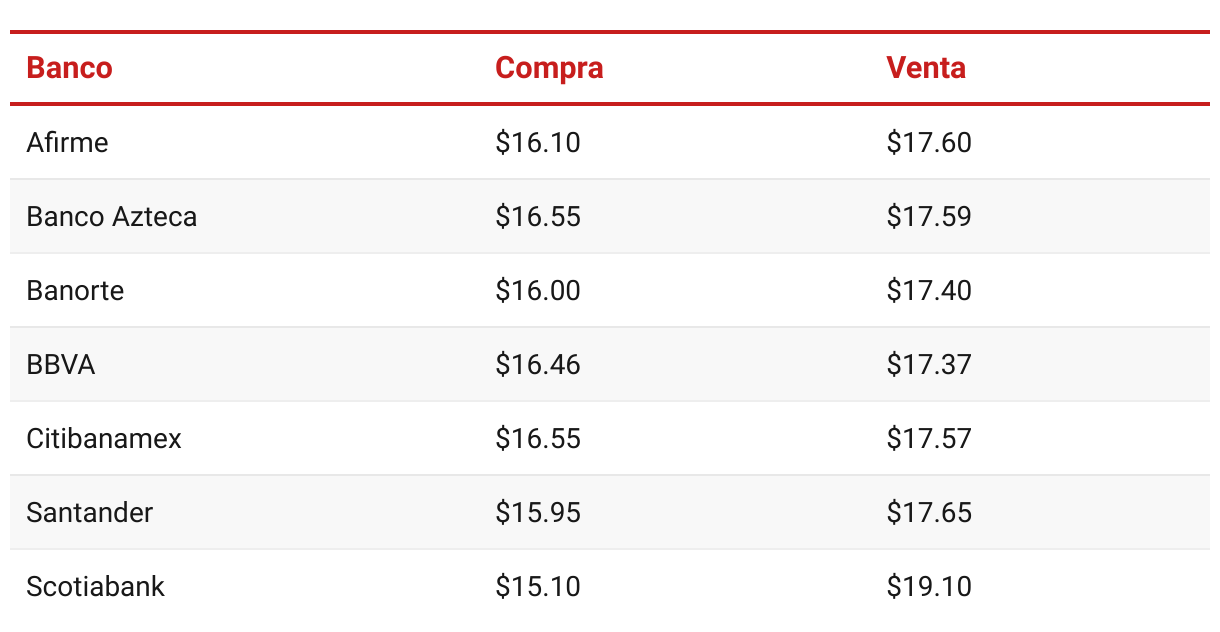Select the Banco Azteca row name
Image resolution: width=1220 pixels, height=632 pixels.
click(111, 216)
